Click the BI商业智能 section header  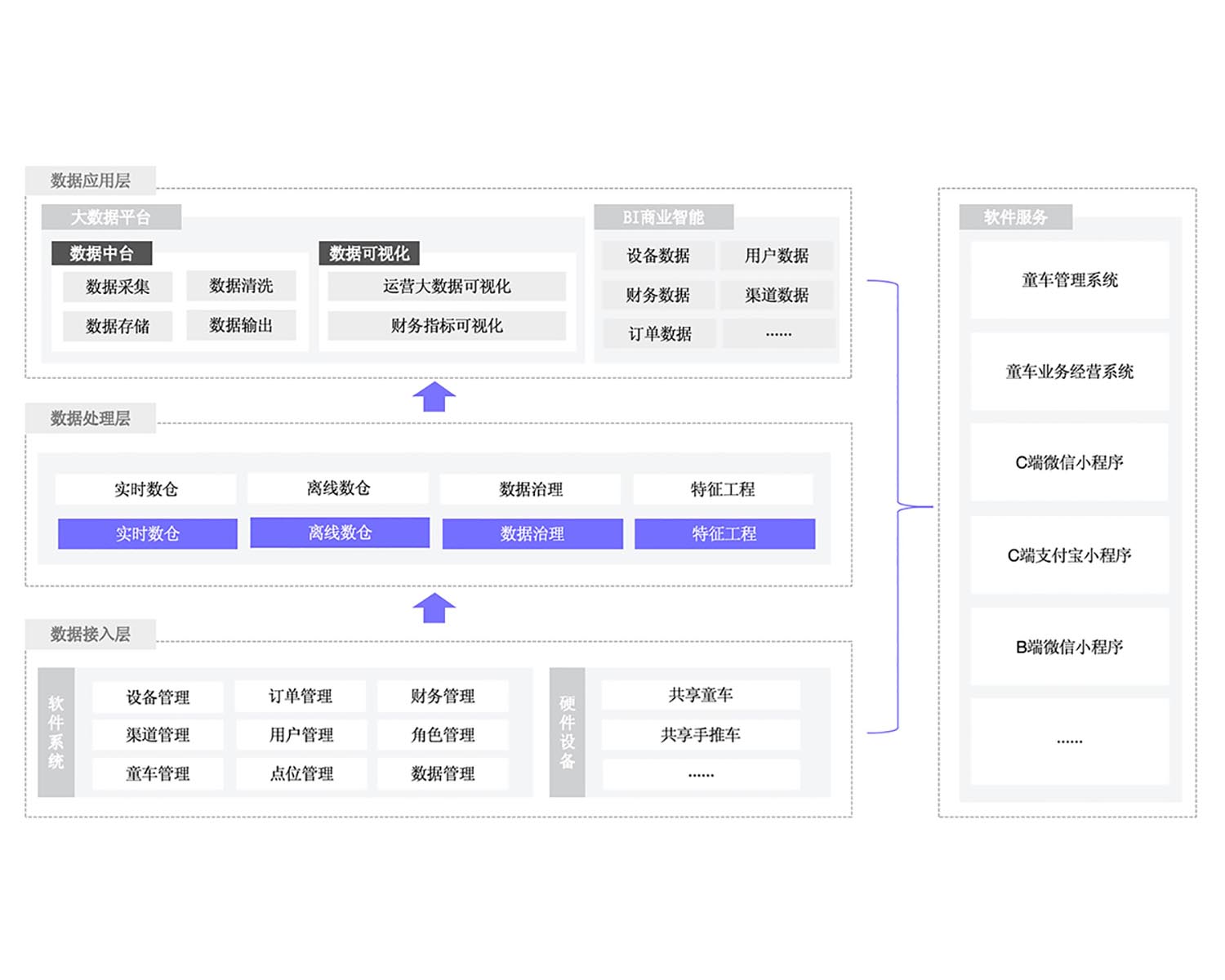pos(663,217)
